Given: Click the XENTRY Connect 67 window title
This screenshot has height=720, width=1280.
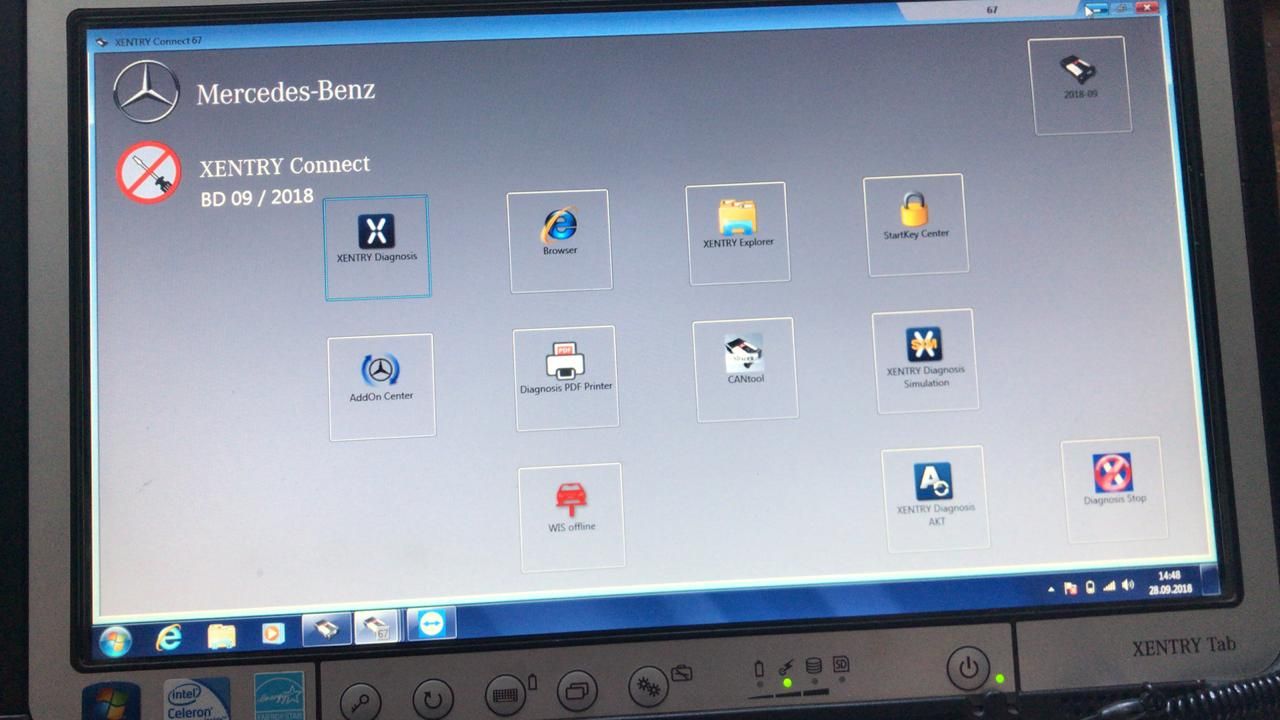Looking at the screenshot, I should (x=158, y=42).
